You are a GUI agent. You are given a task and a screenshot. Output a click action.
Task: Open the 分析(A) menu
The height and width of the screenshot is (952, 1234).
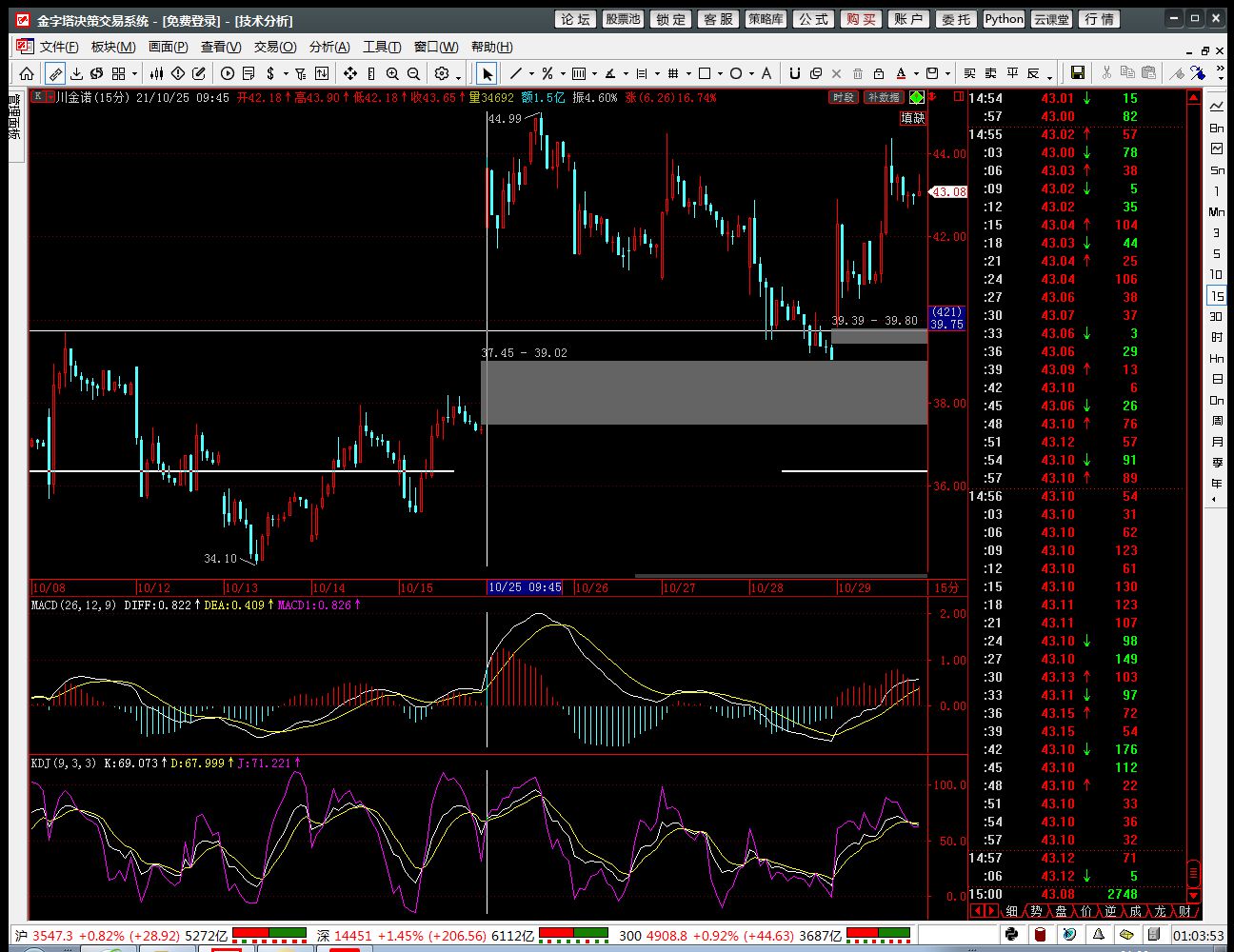click(x=329, y=47)
